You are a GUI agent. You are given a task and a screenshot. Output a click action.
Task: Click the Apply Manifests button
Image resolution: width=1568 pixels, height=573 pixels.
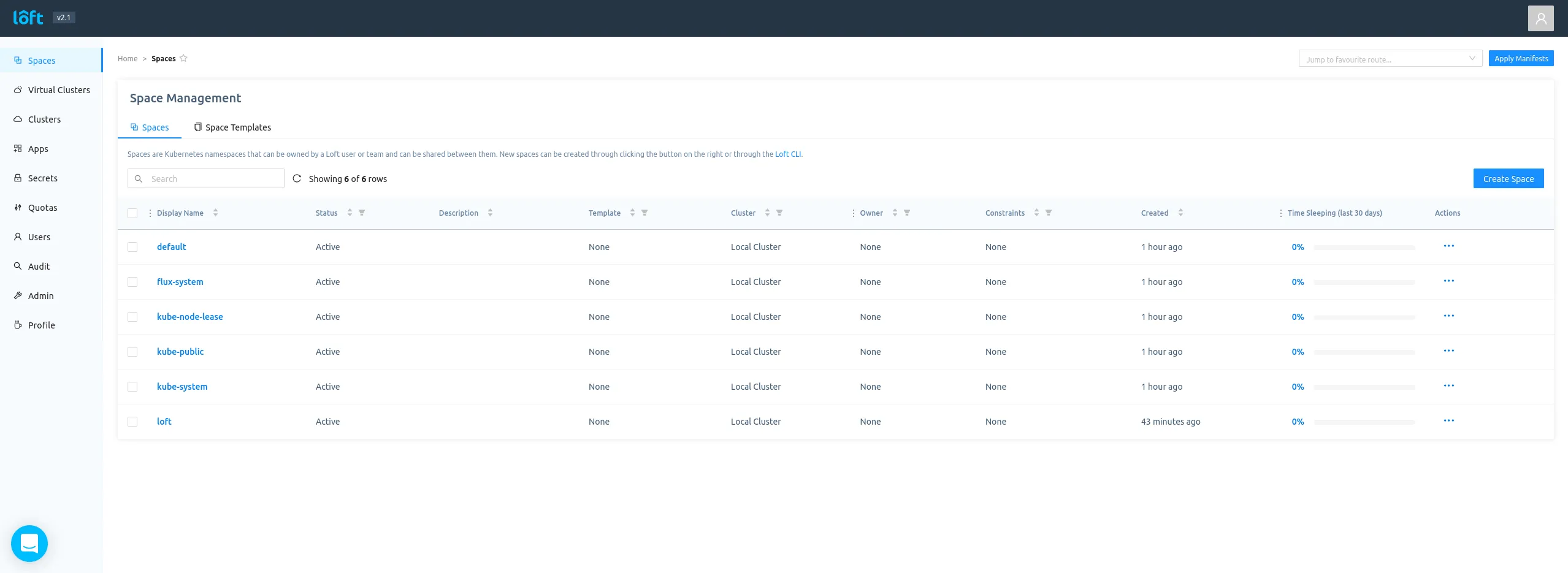coord(1521,59)
